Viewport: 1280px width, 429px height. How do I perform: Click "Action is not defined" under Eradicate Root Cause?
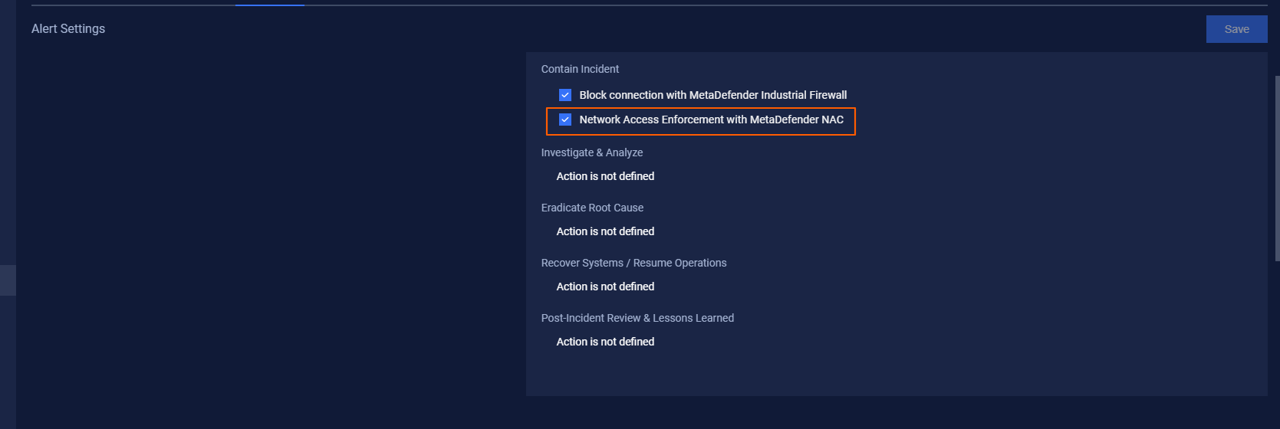(x=605, y=232)
